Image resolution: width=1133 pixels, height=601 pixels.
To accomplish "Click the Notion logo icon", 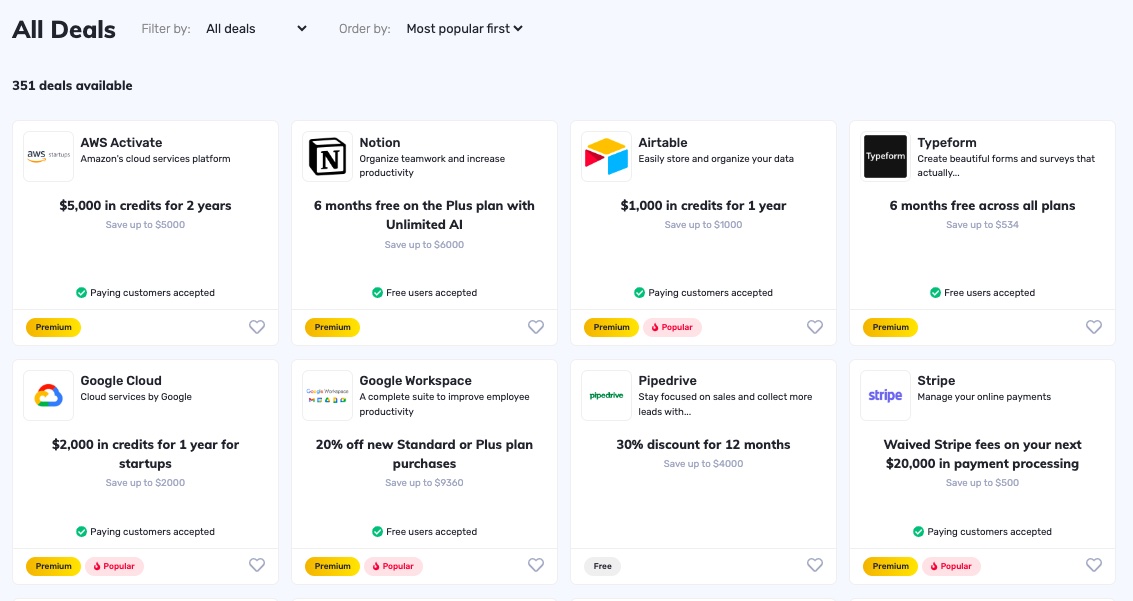I will click(x=327, y=156).
